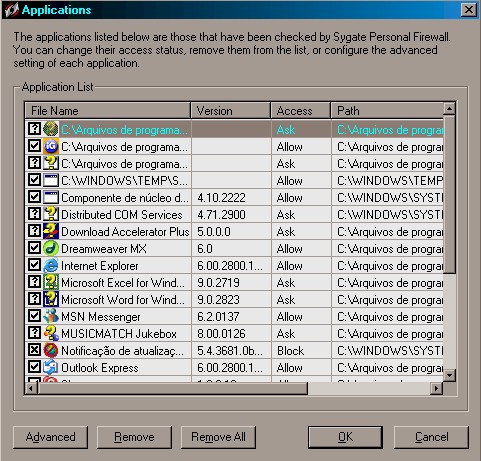Select the MSN Messenger row name

(101, 317)
